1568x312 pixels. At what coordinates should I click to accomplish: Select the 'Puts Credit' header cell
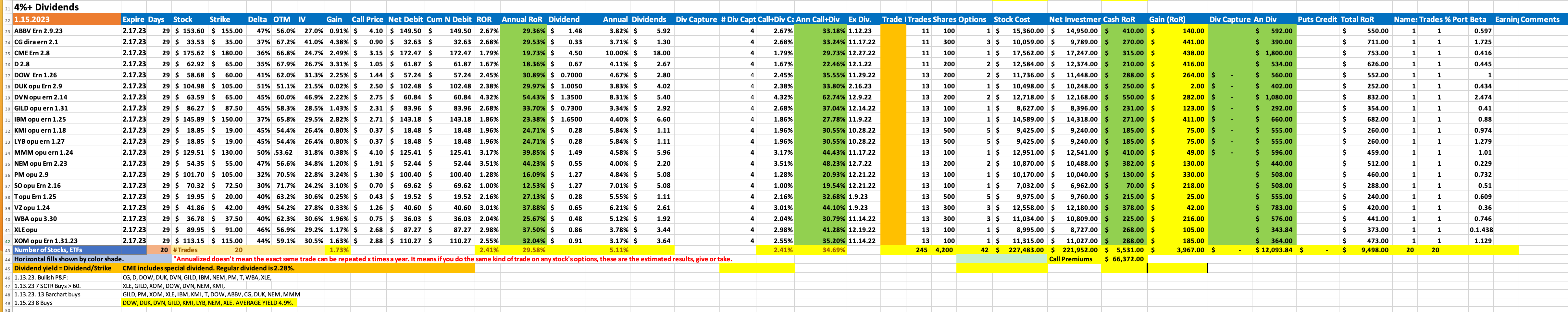click(1317, 19)
